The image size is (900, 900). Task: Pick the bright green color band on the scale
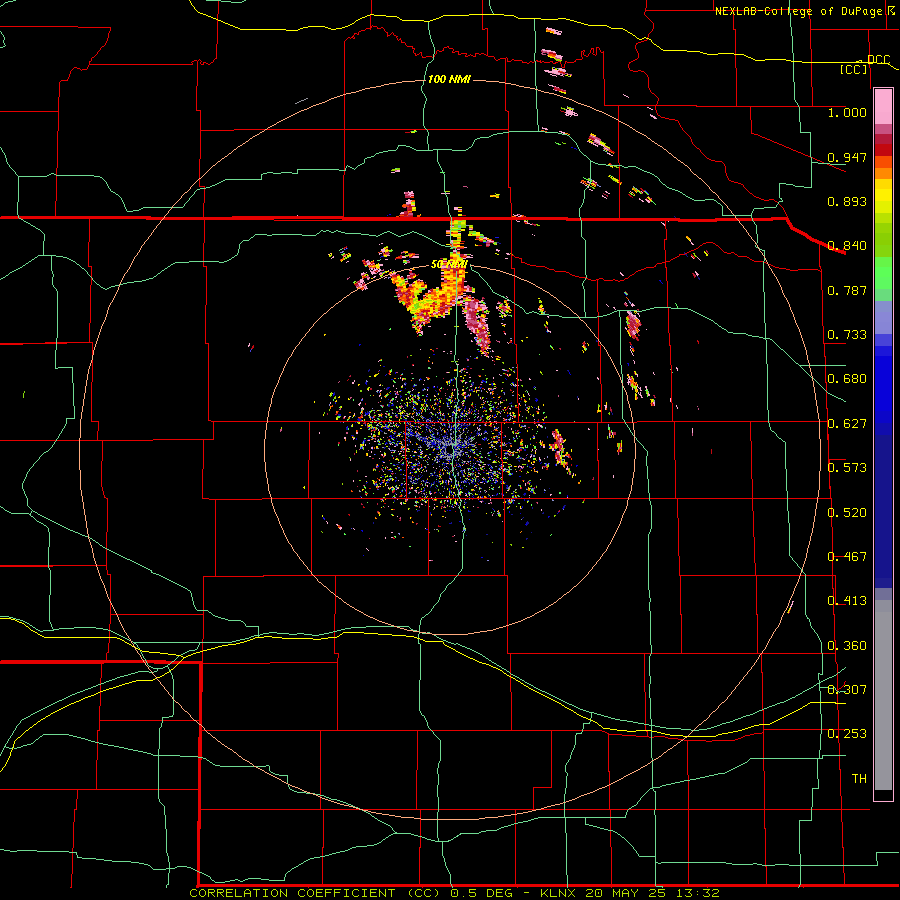[883, 273]
